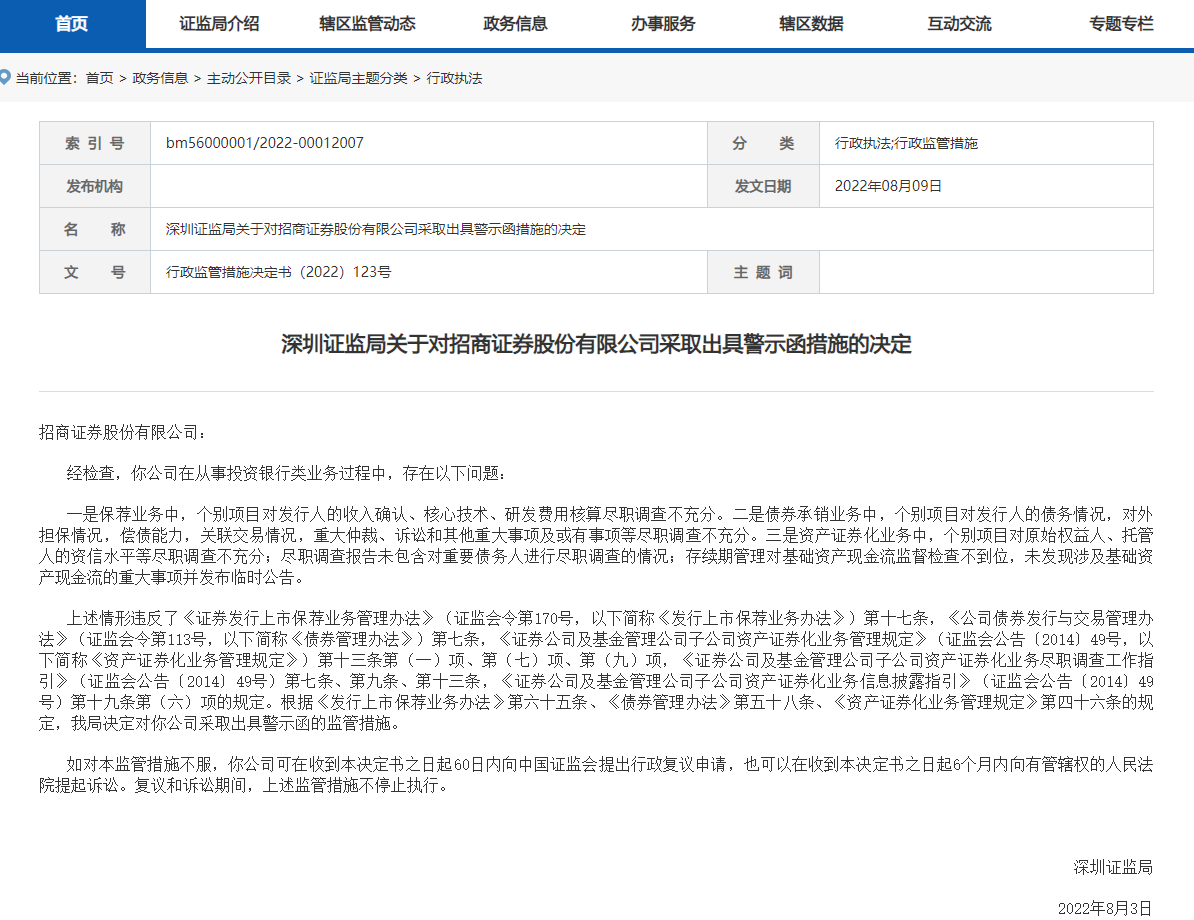Select the 政务信息 navigation menu item
Viewport: 1194px width, 920px height.
coord(515,24)
